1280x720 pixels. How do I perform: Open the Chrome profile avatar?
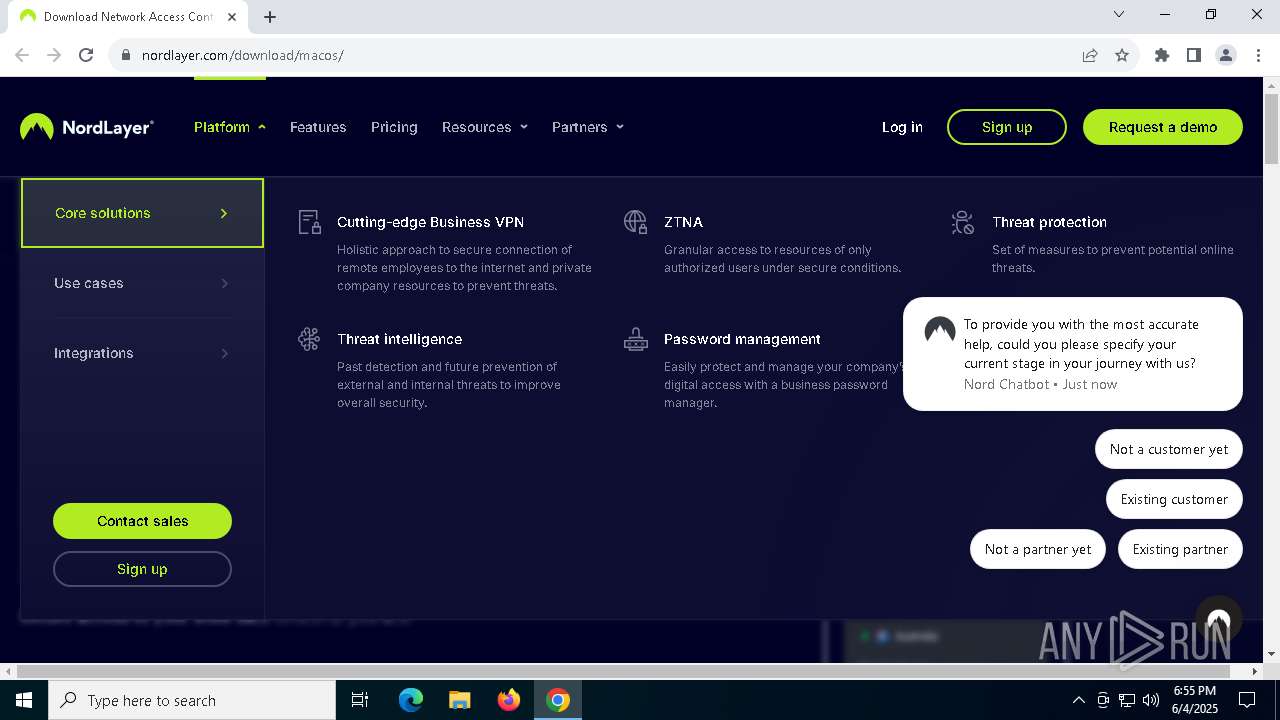(x=1226, y=55)
